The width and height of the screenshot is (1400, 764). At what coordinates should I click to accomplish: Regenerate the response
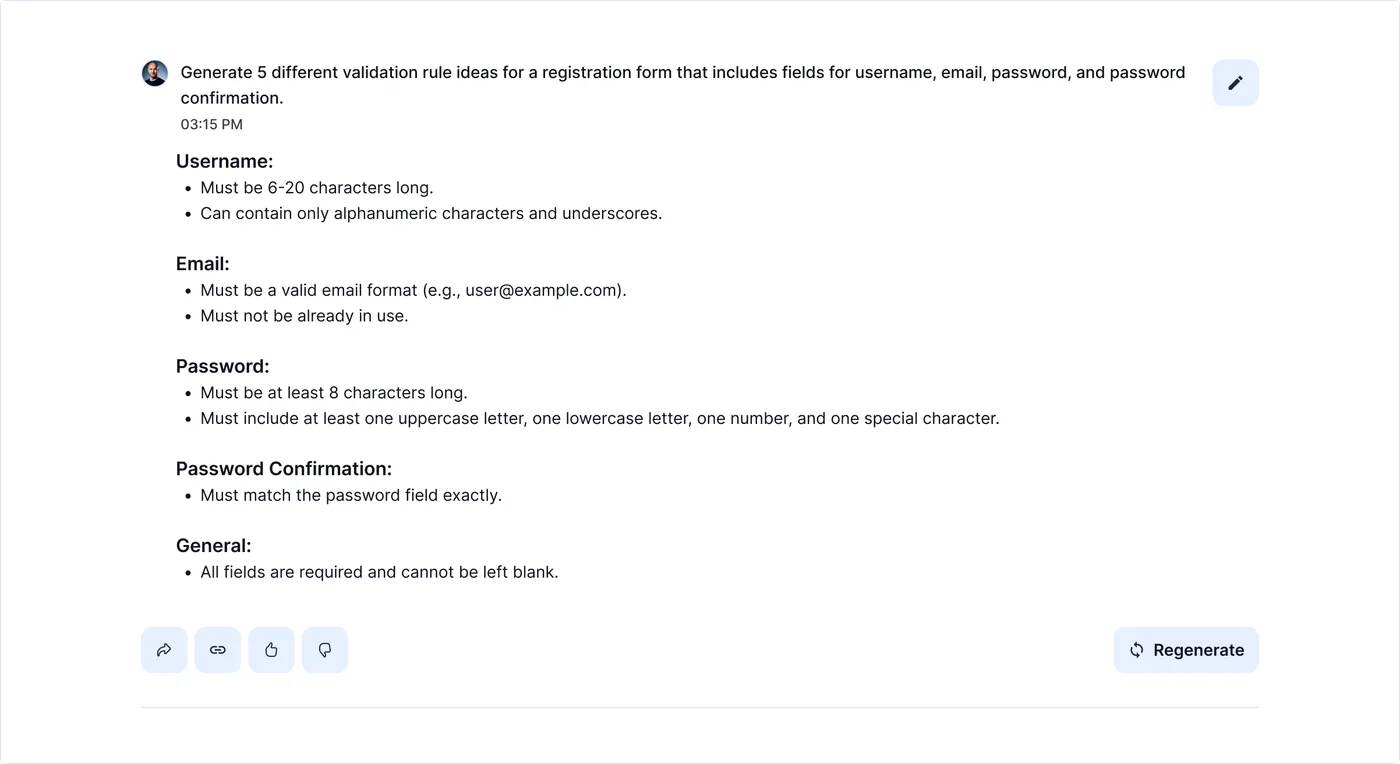coord(1186,650)
